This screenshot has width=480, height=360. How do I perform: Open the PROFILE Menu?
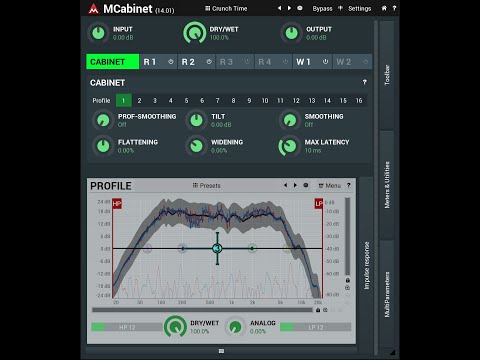(330, 185)
